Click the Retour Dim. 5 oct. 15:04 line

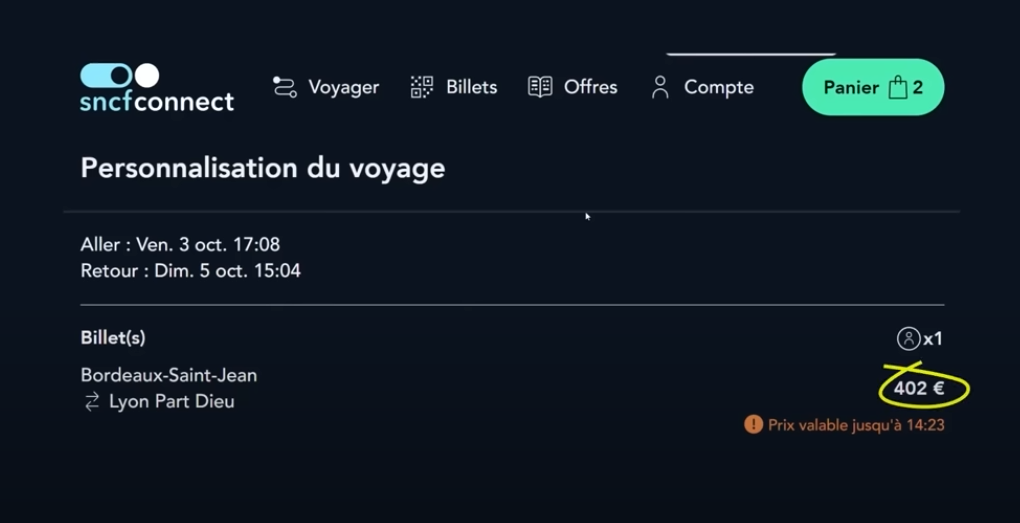point(191,271)
